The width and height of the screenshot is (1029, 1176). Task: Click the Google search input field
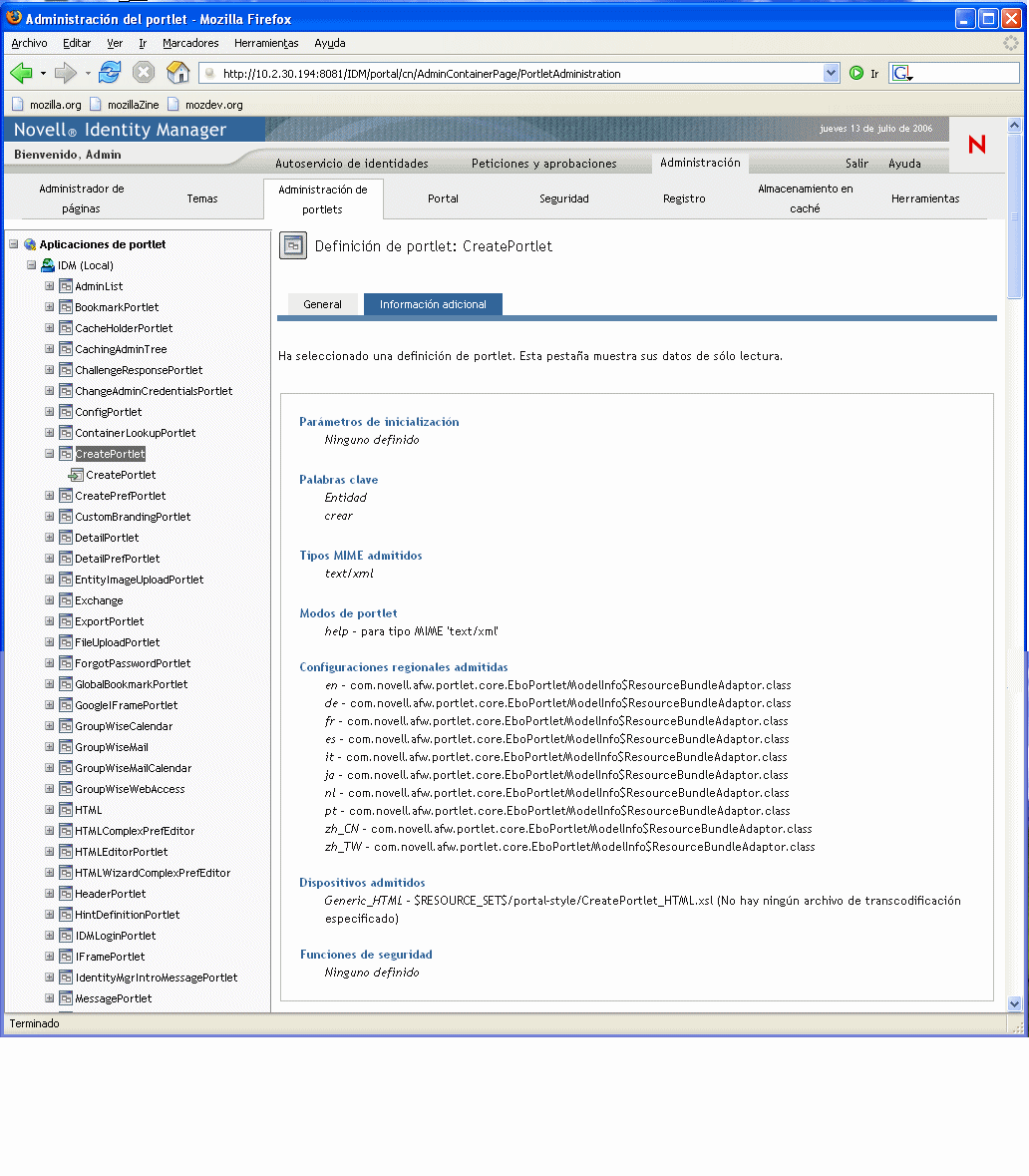(966, 73)
